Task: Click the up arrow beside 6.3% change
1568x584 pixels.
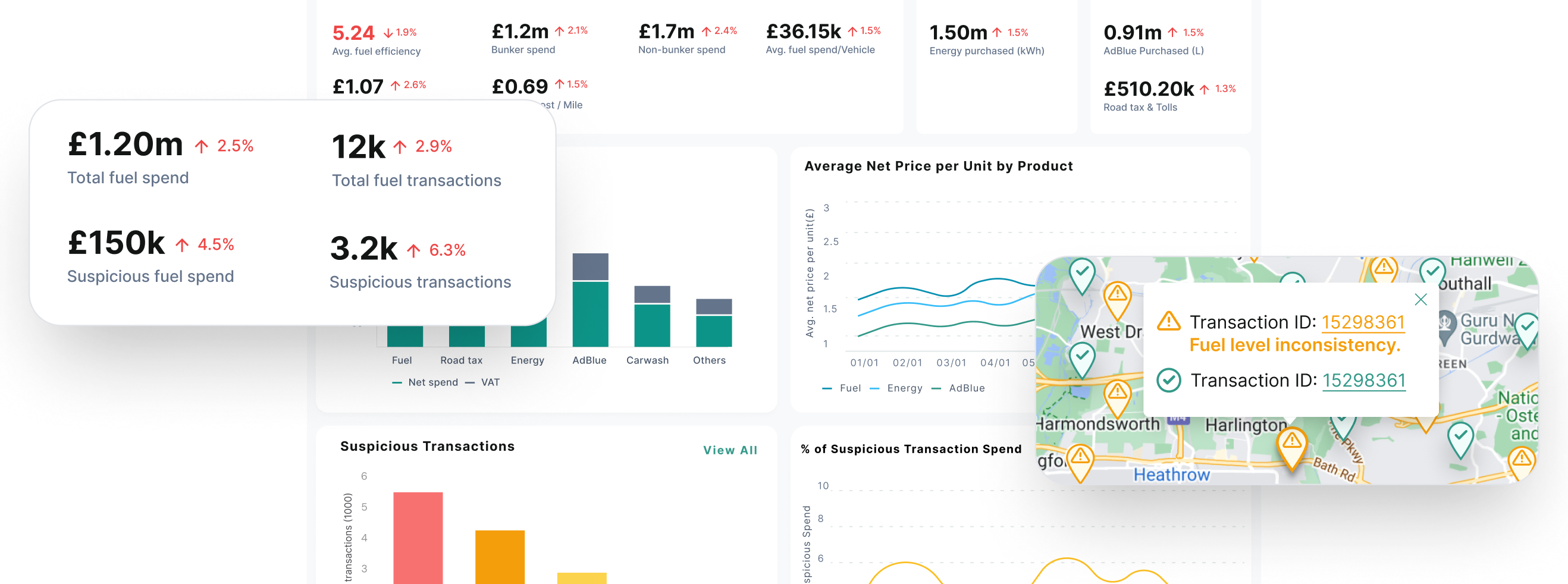Action: pos(413,250)
